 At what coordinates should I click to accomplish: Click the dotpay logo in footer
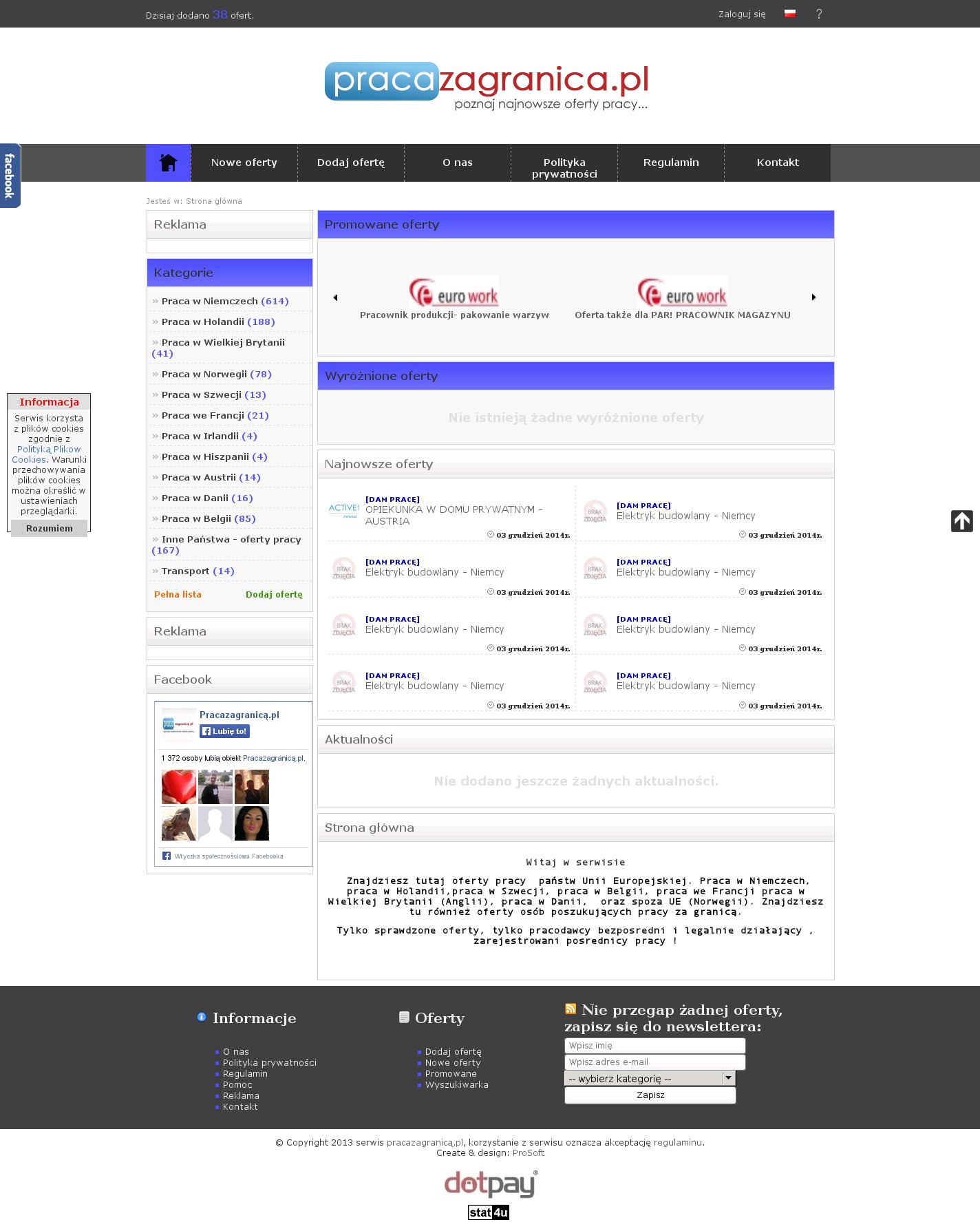click(x=490, y=1184)
